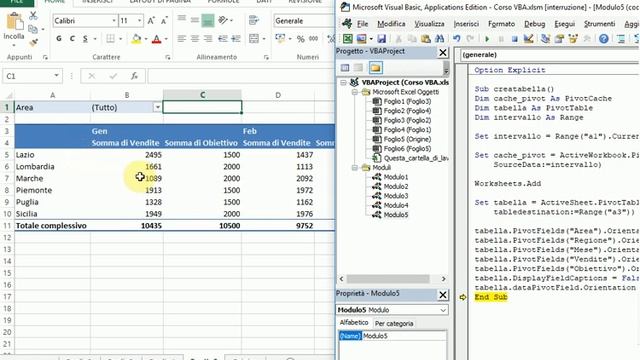Click the Merge and Center icon
Image resolution: width=640 pixels, height=360 pixels.
254,39
